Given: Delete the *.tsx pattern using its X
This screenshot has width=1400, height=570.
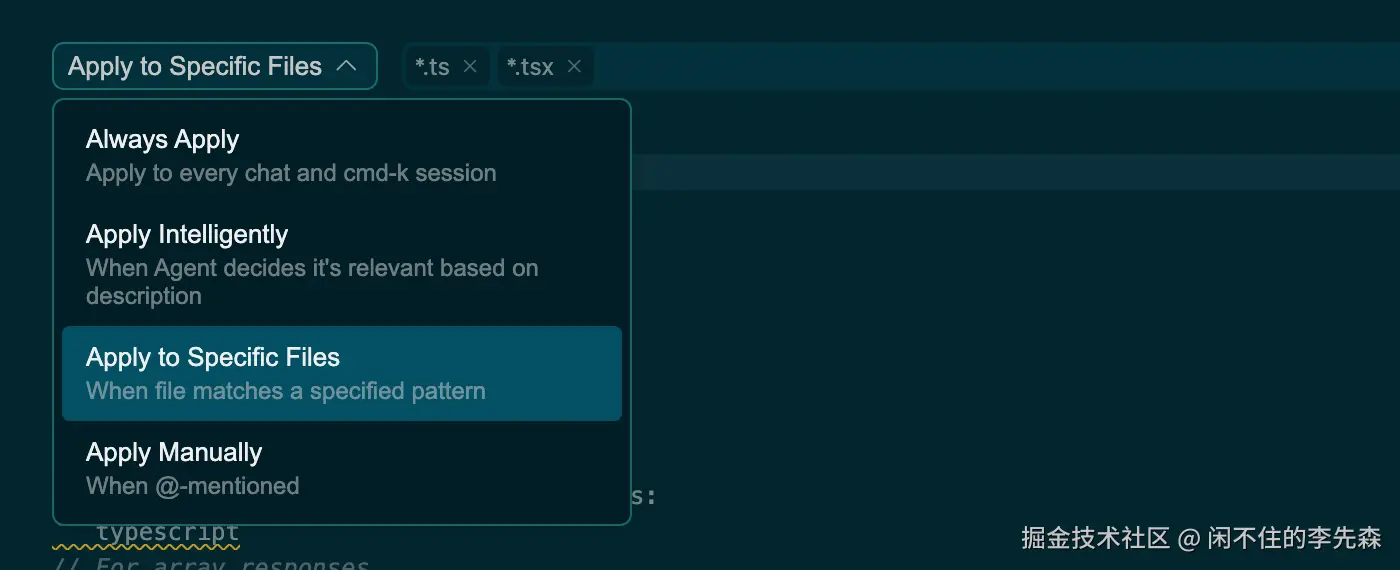Looking at the screenshot, I should click(x=574, y=67).
